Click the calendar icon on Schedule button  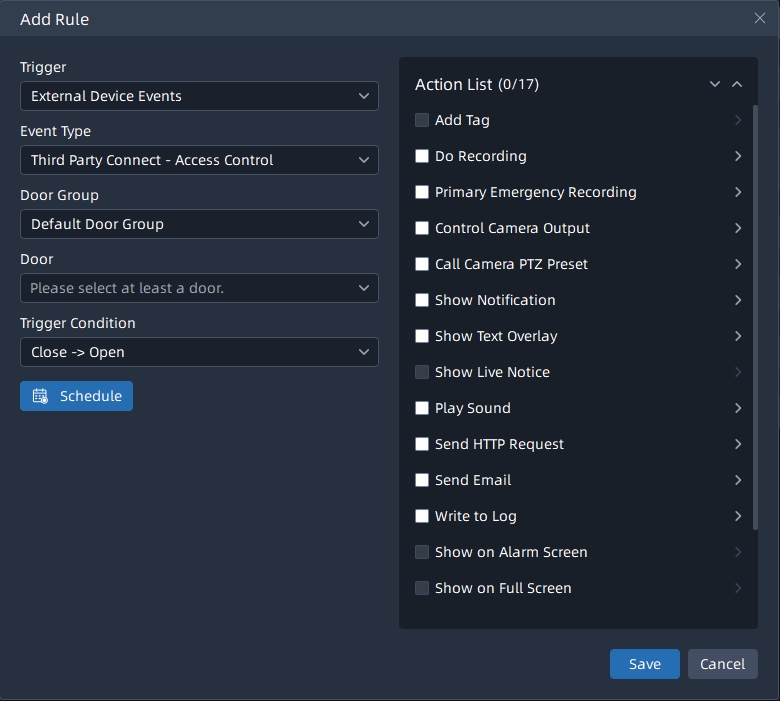point(40,396)
